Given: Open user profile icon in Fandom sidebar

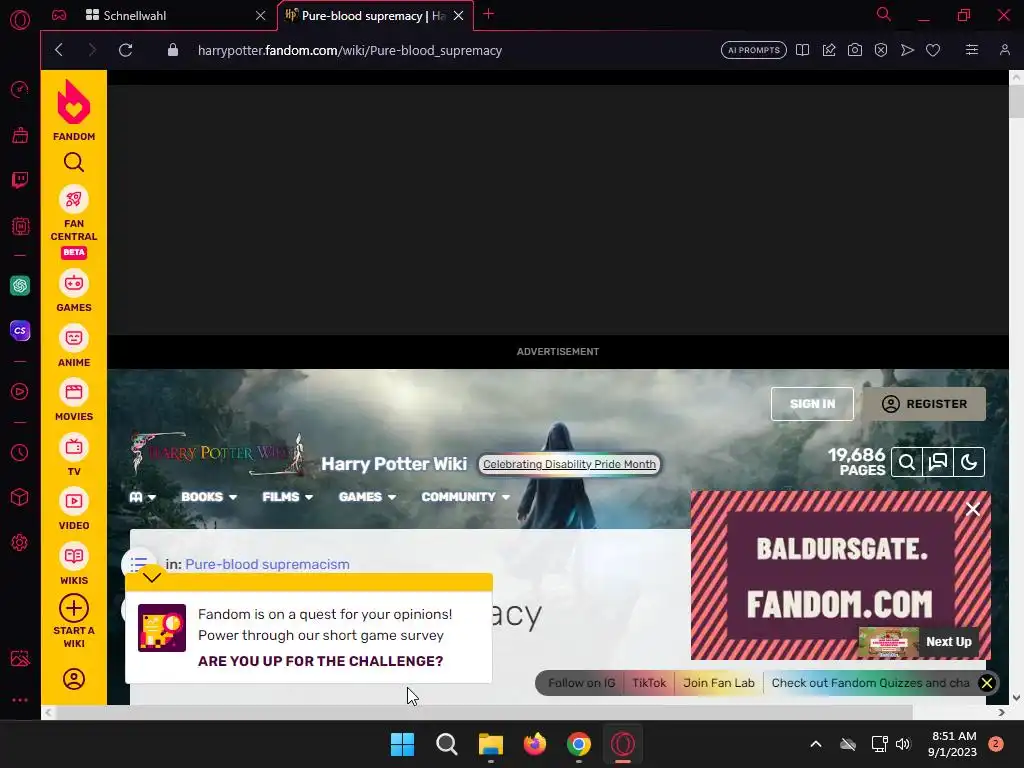Looking at the screenshot, I should tap(74, 679).
